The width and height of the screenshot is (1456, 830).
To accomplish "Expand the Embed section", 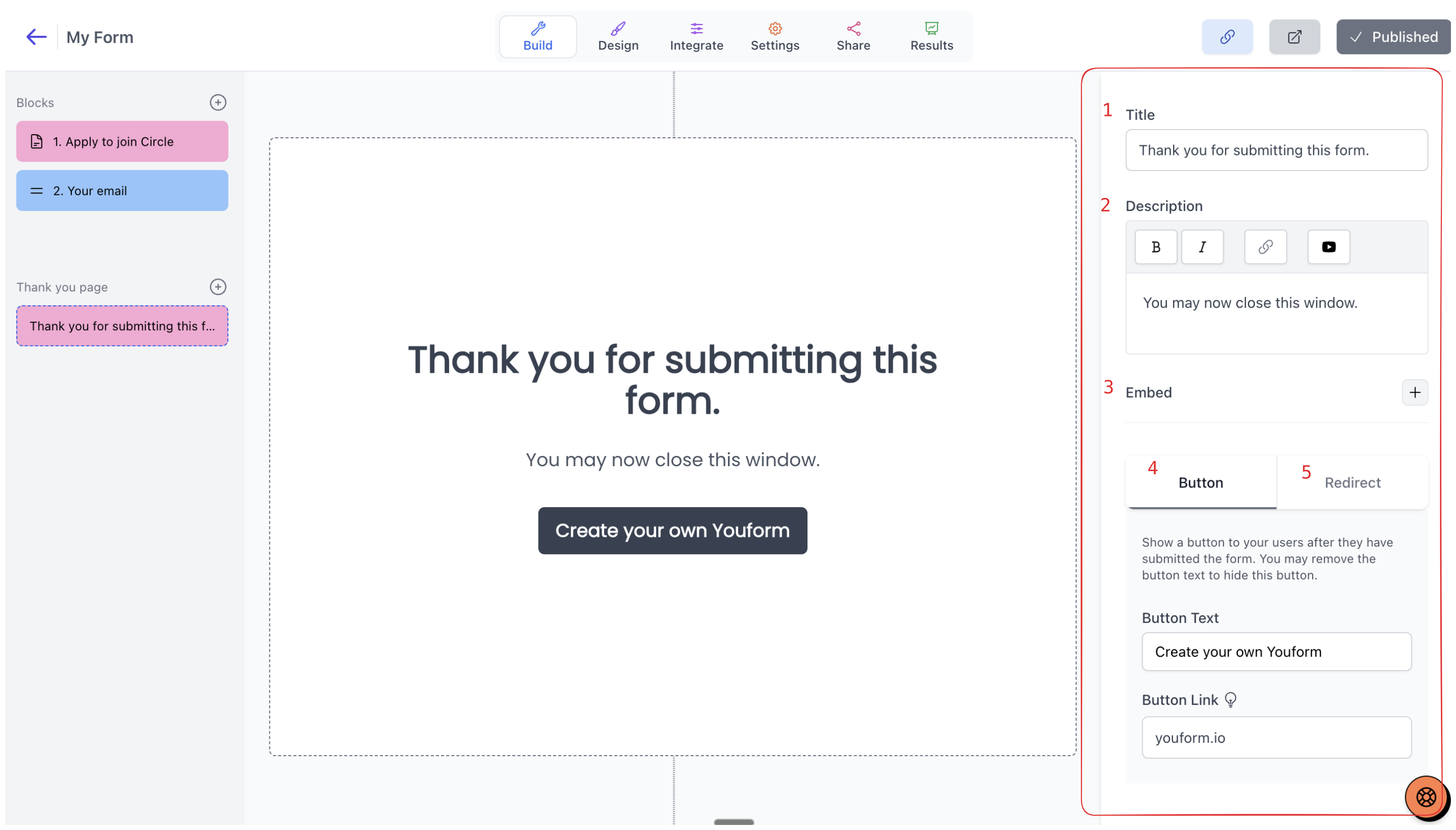I will click(x=1414, y=392).
